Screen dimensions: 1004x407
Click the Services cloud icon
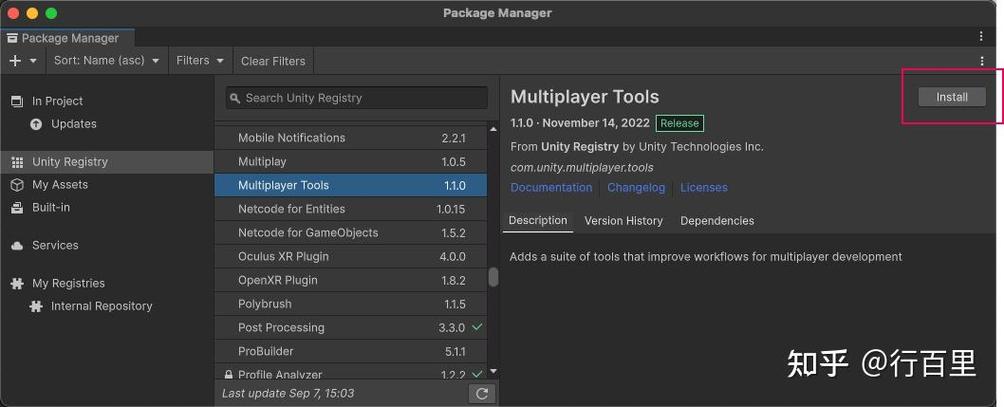coord(17,246)
